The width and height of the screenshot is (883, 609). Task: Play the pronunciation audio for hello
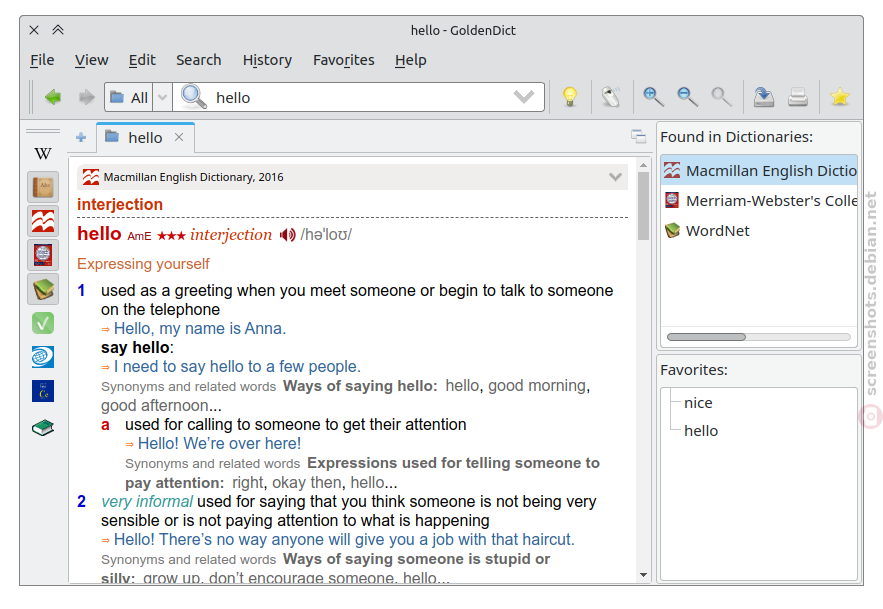pyautogui.click(x=288, y=234)
